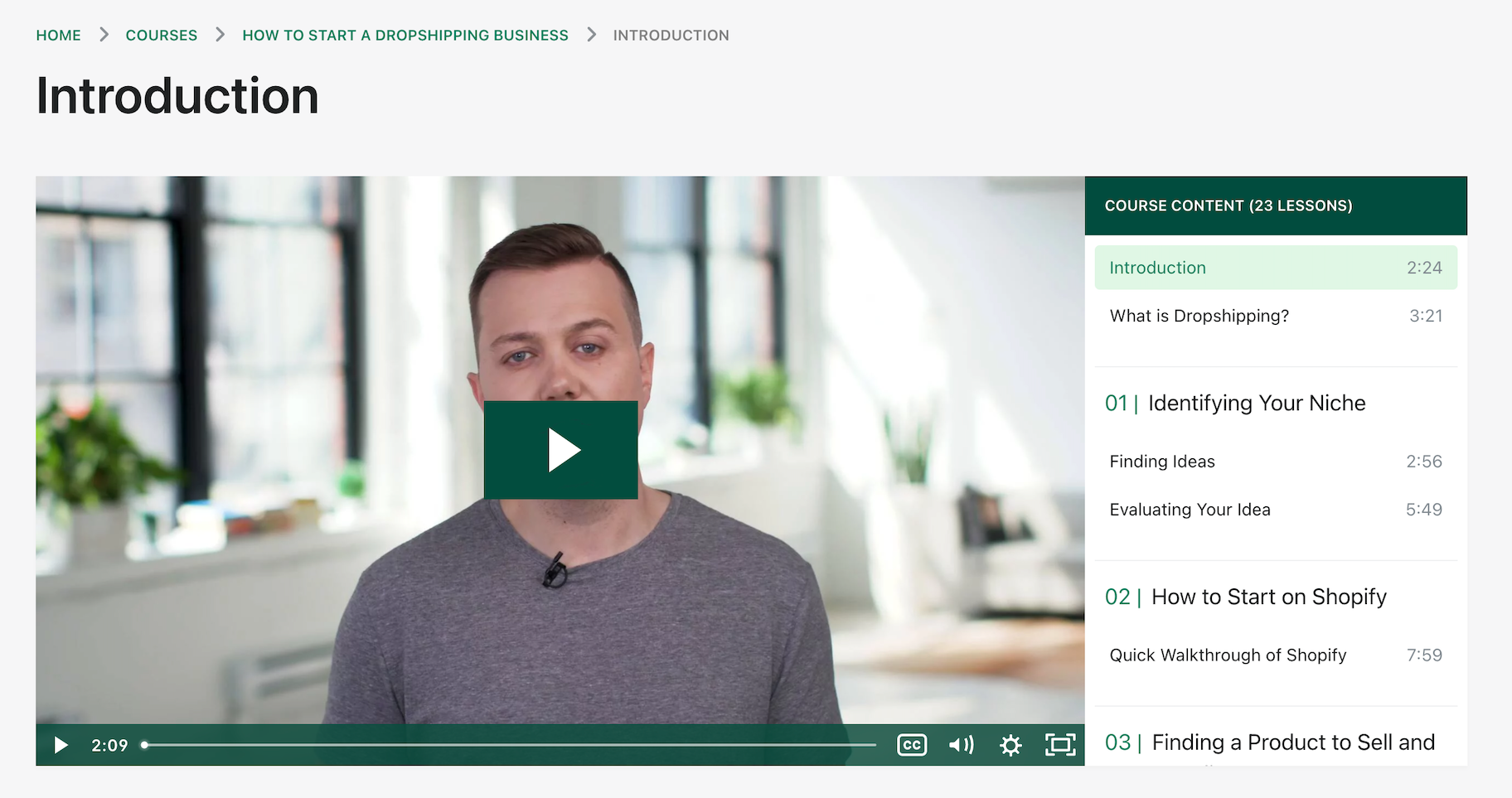The image size is (1512, 798).
Task: Select Quick Walkthrough of Shopify lesson
Action: coord(1276,655)
